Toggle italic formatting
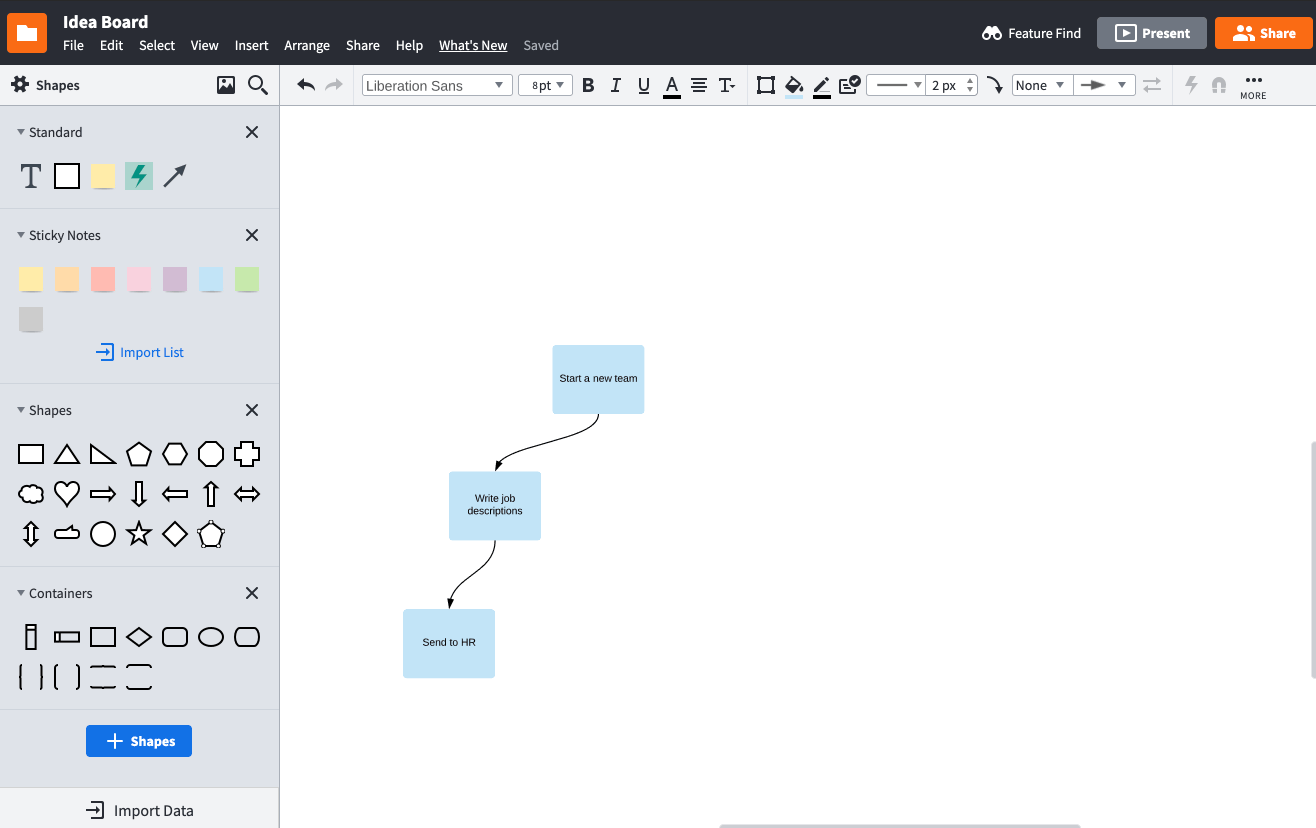 [616, 85]
